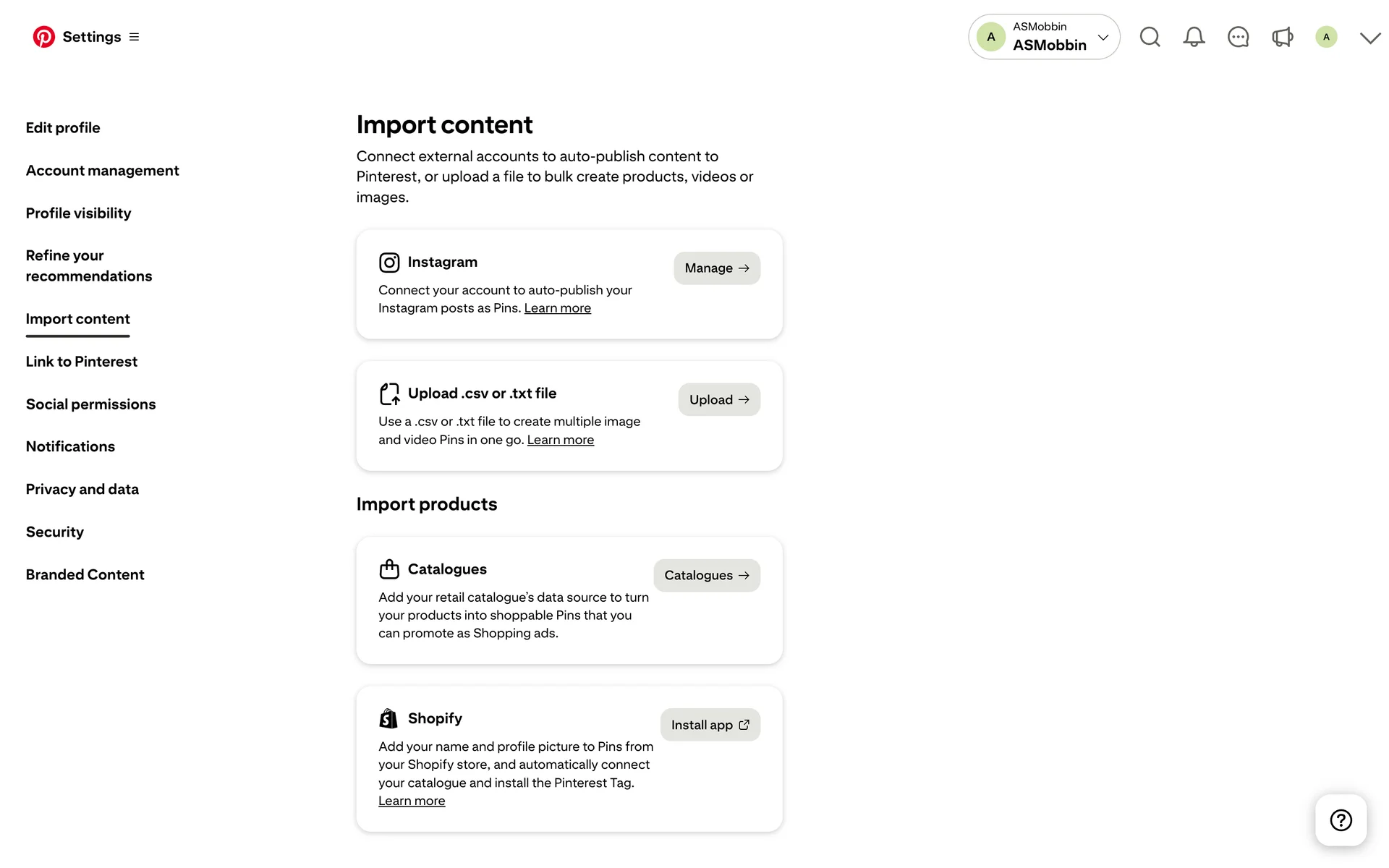
Task: Open the help question mark button
Action: pyautogui.click(x=1341, y=820)
